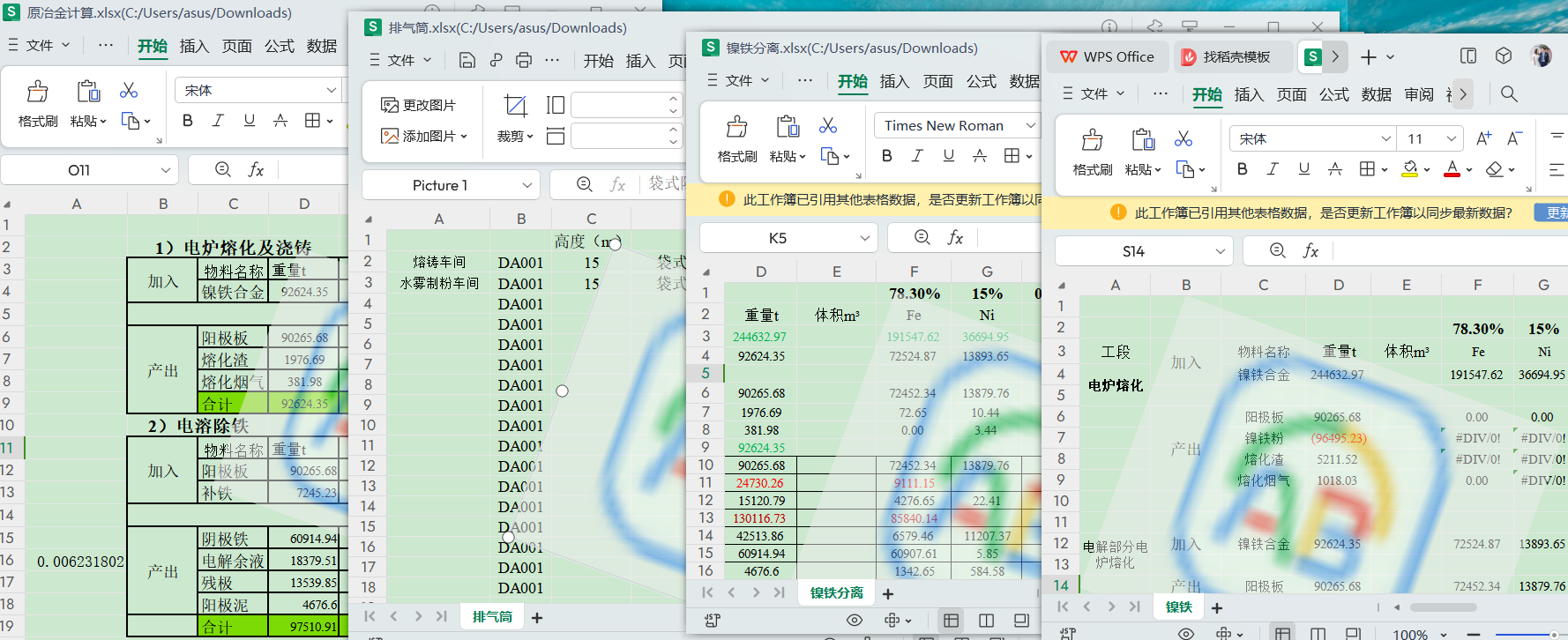Click the scissors cut icon in 镍铁分离.xlsx window
This screenshot has width=1568, height=640.
(827, 126)
